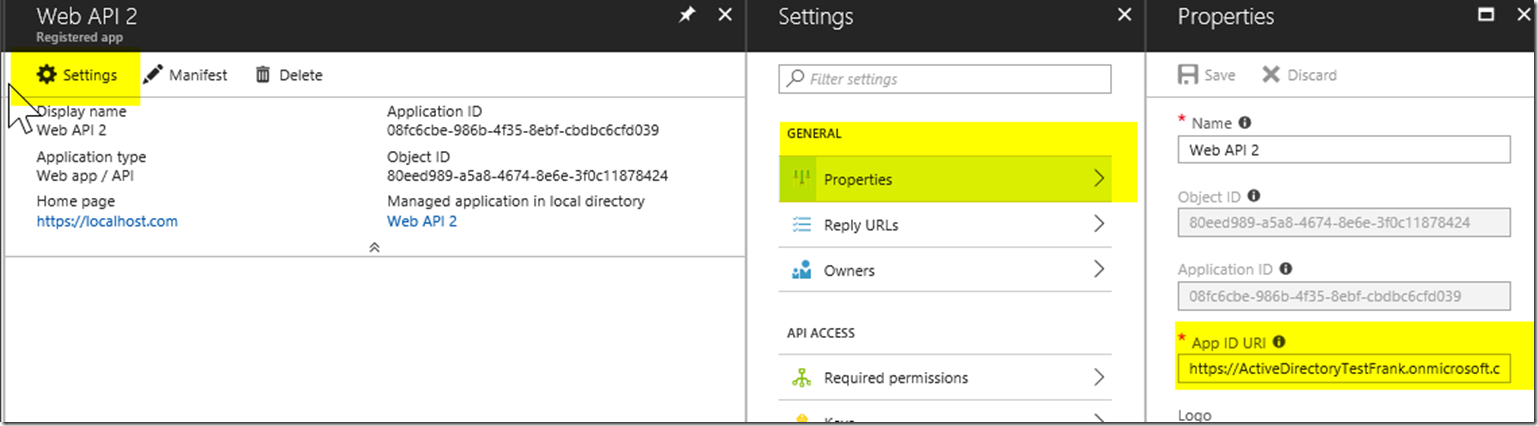Image resolution: width=1538 pixels, height=426 pixels.
Task: Click the read-only Application ID field in Properties
Action: (x=1343, y=296)
